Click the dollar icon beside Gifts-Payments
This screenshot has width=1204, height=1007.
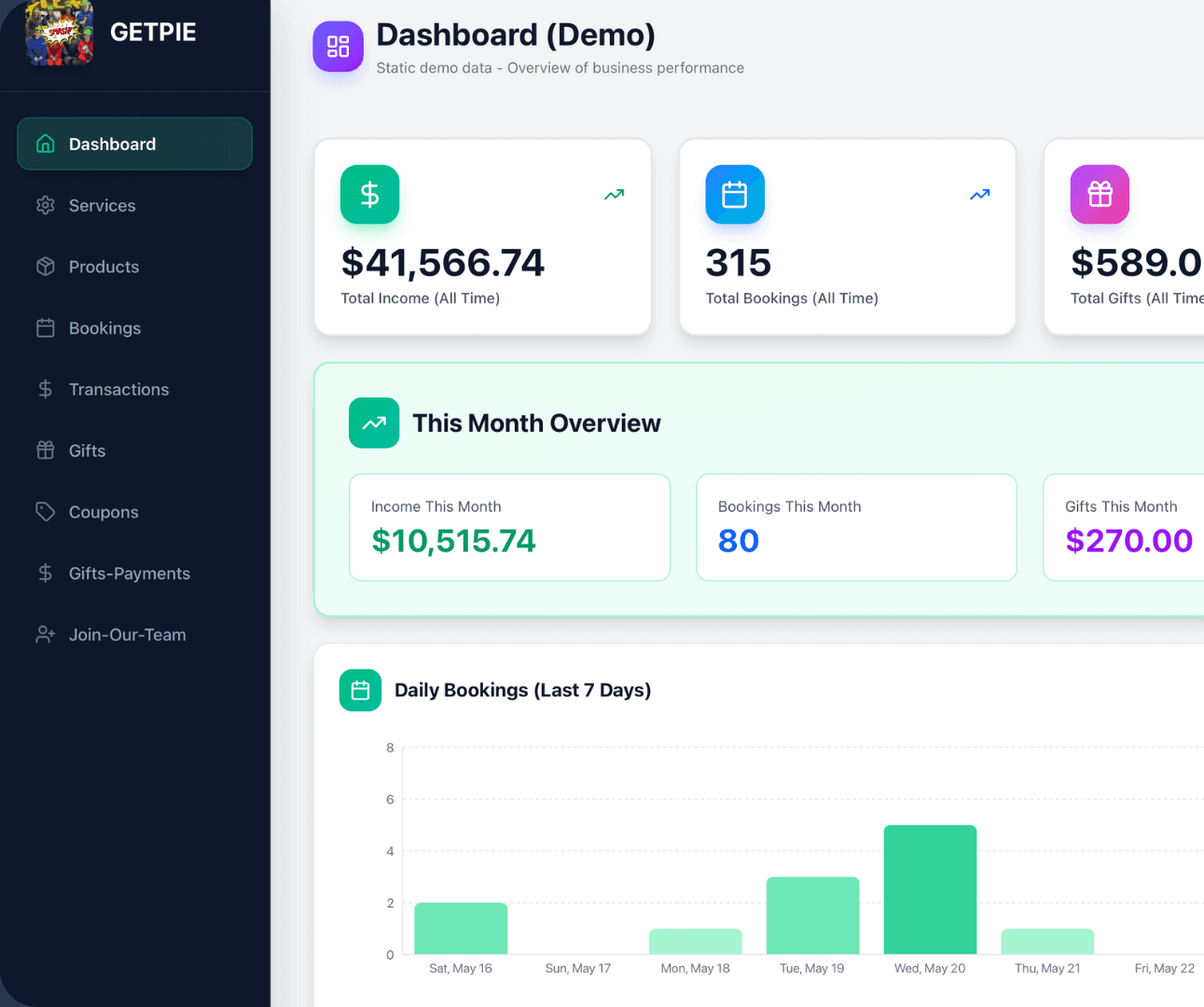[45, 573]
